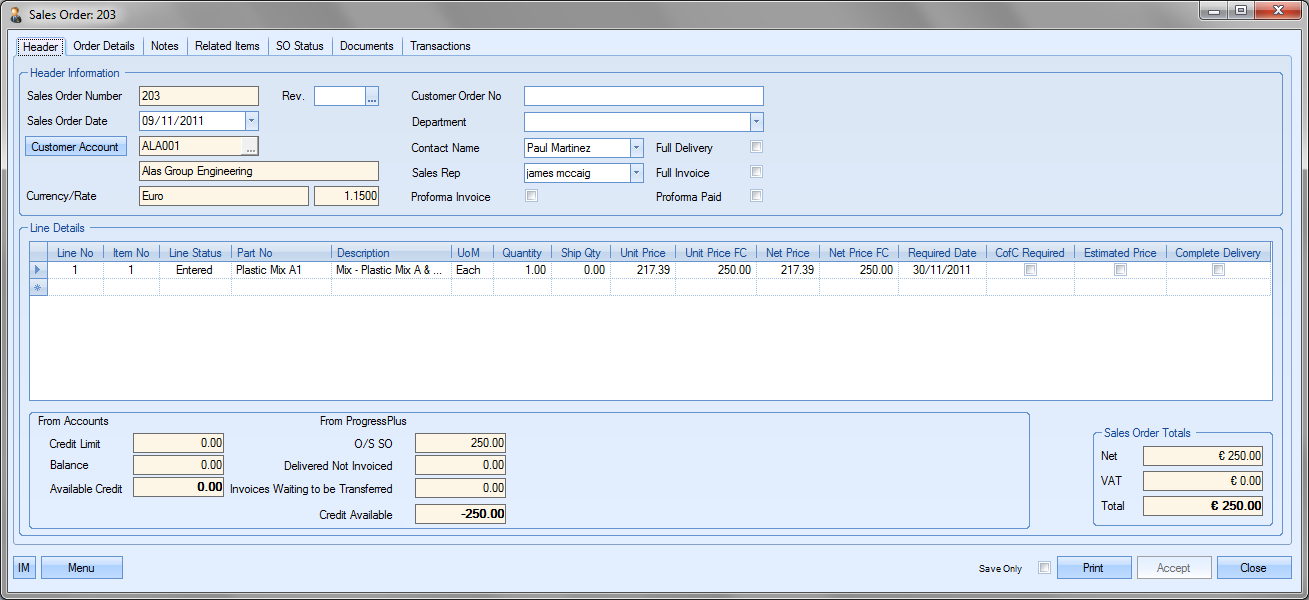This screenshot has width=1309, height=600.
Task: Click the Customer Account button
Action: (x=76, y=147)
